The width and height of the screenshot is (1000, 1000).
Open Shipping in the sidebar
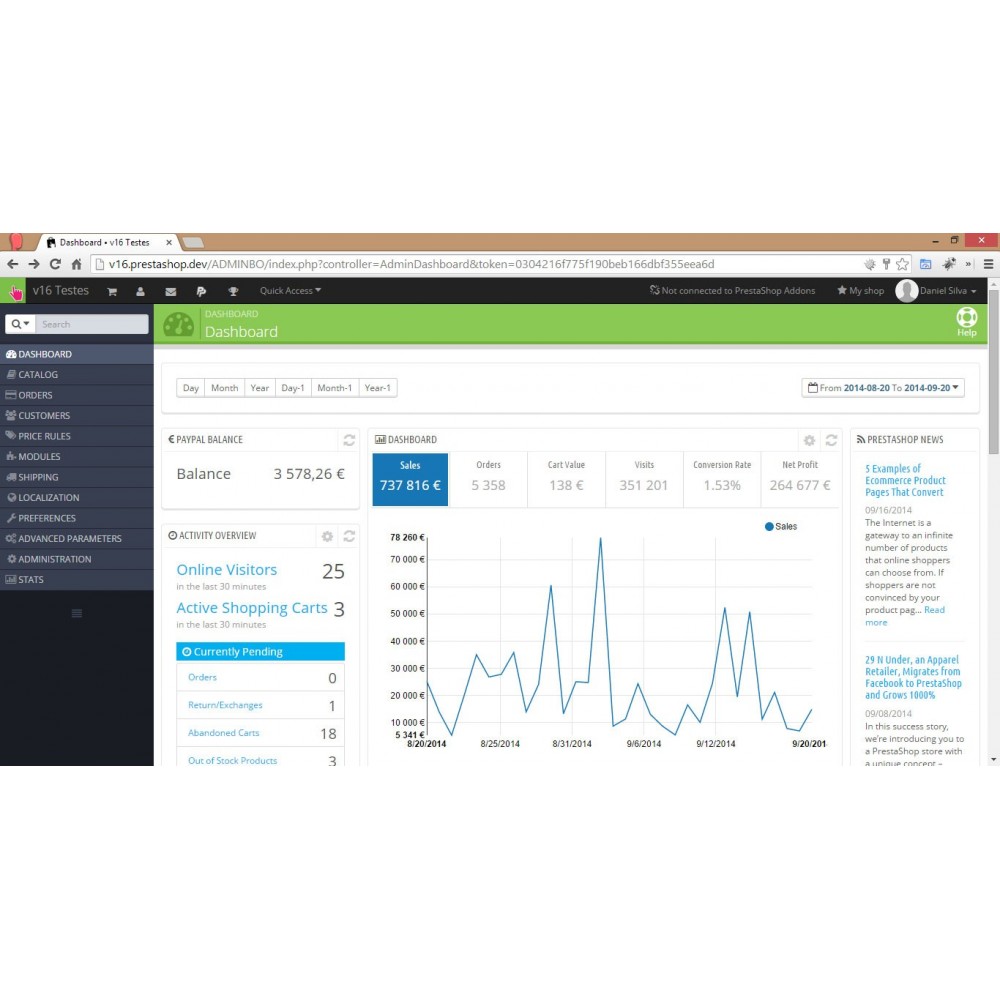click(77, 477)
